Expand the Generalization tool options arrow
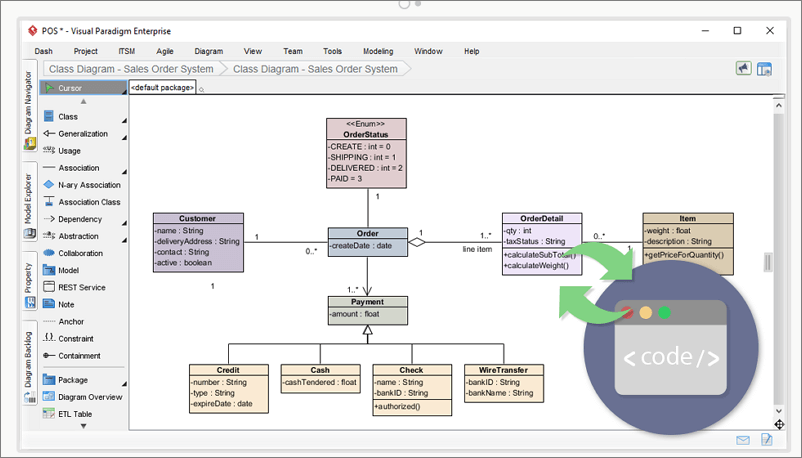The height and width of the screenshot is (458, 802). (x=124, y=138)
